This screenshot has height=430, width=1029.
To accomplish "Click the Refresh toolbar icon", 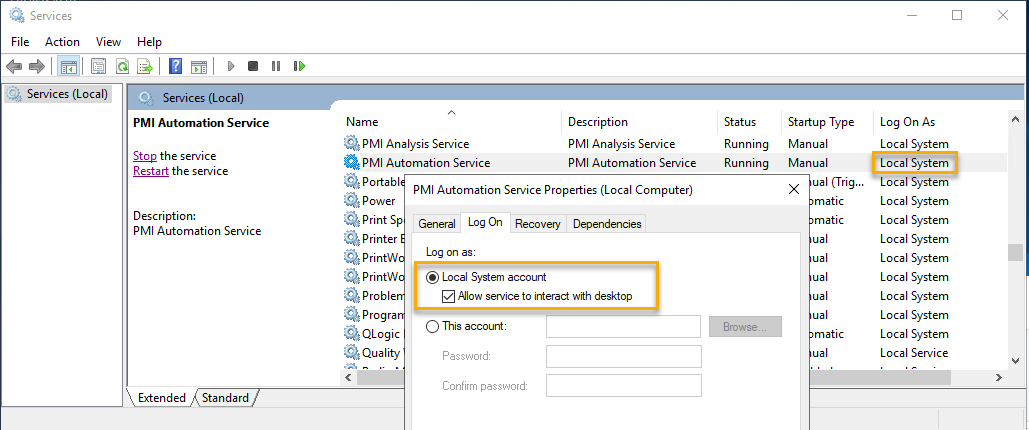I will tap(122, 66).
